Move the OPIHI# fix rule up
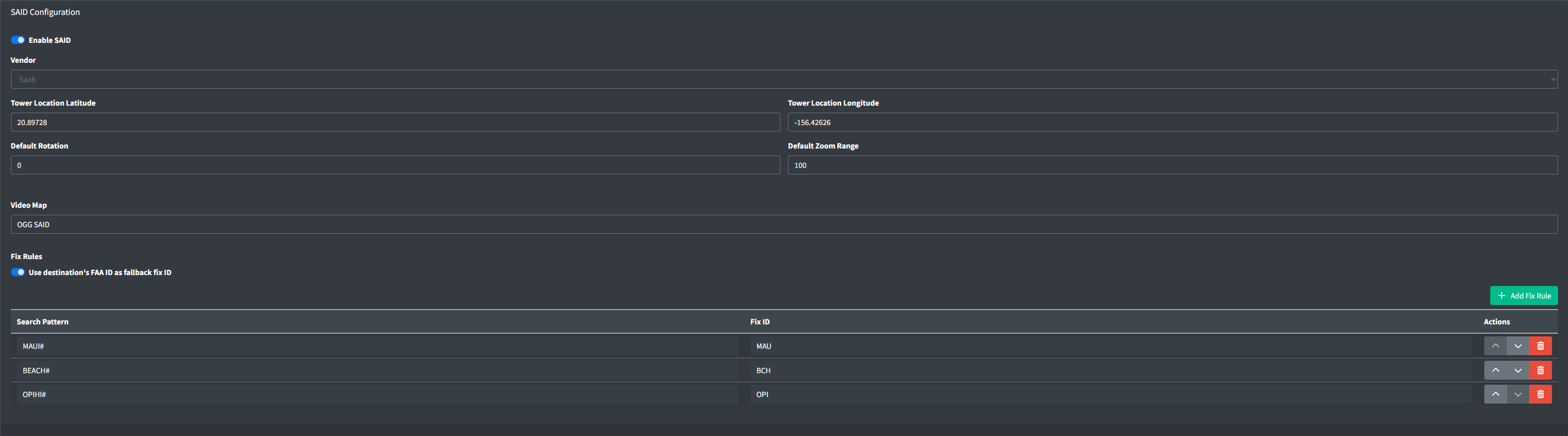This screenshot has height=436, width=1568. (1495, 394)
